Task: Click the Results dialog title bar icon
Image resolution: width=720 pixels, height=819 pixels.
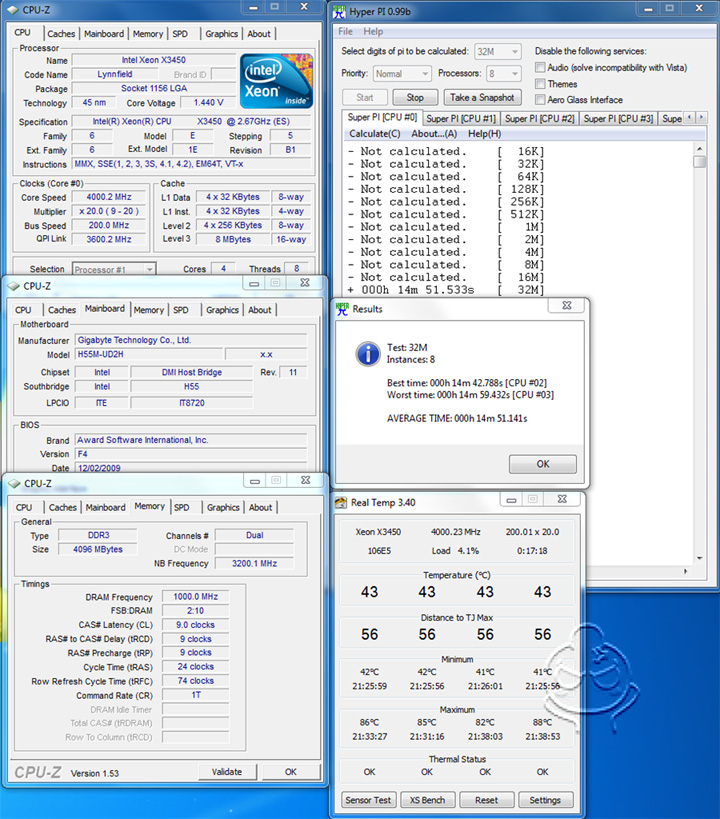Action: (342, 309)
